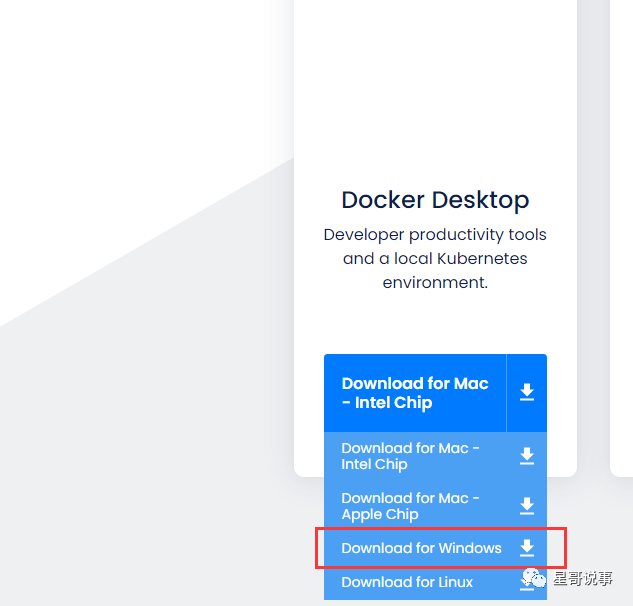Screen dimensions: 633x606
Task: Click the word 'environment.' in description
Action: pos(435,283)
